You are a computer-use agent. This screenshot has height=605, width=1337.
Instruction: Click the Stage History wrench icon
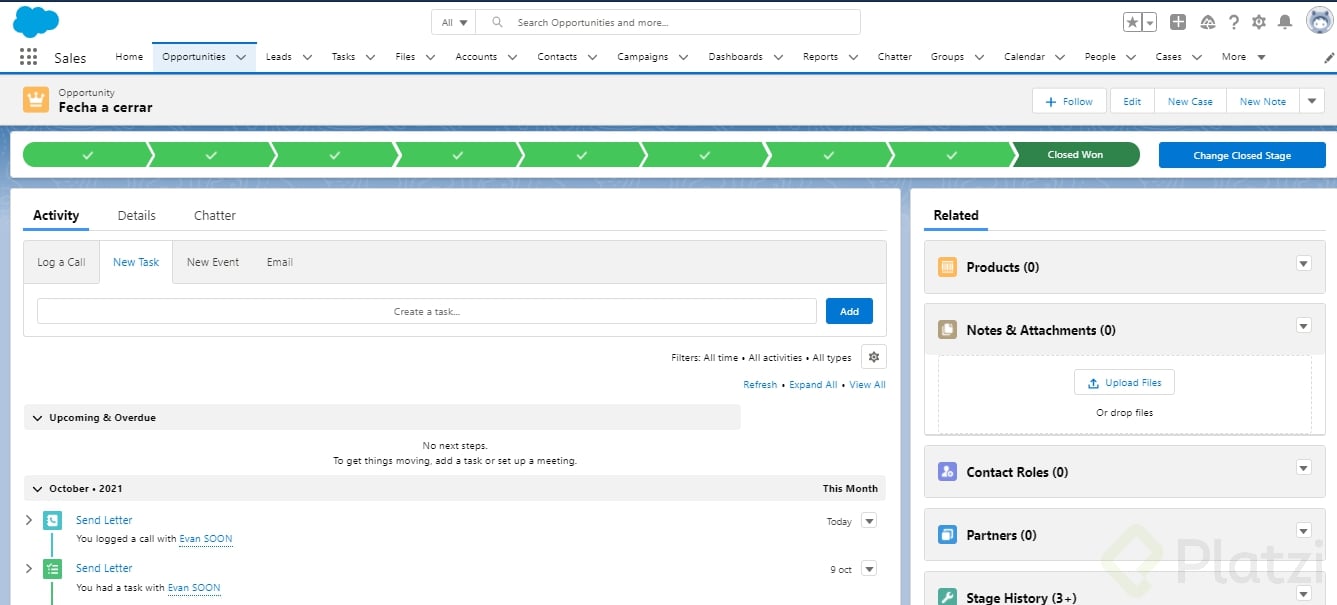pos(947,597)
